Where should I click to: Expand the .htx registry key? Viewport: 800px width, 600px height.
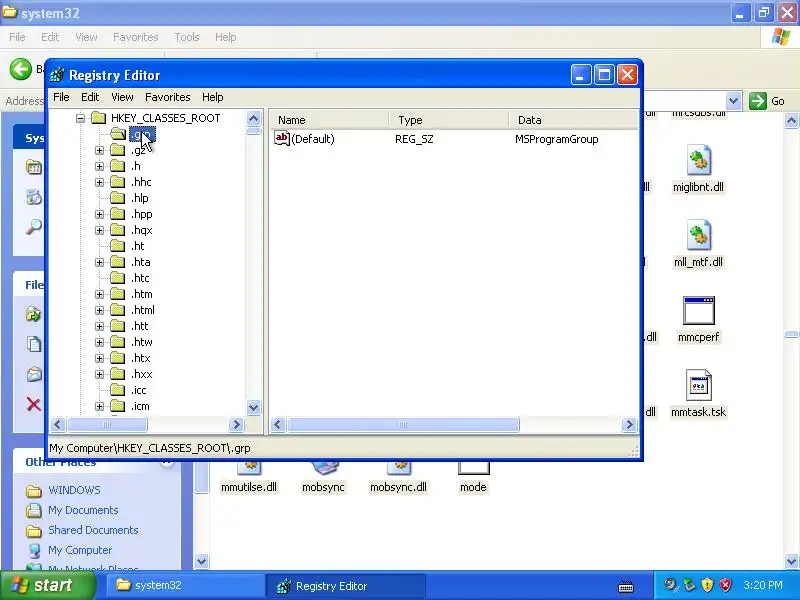(x=99, y=358)
